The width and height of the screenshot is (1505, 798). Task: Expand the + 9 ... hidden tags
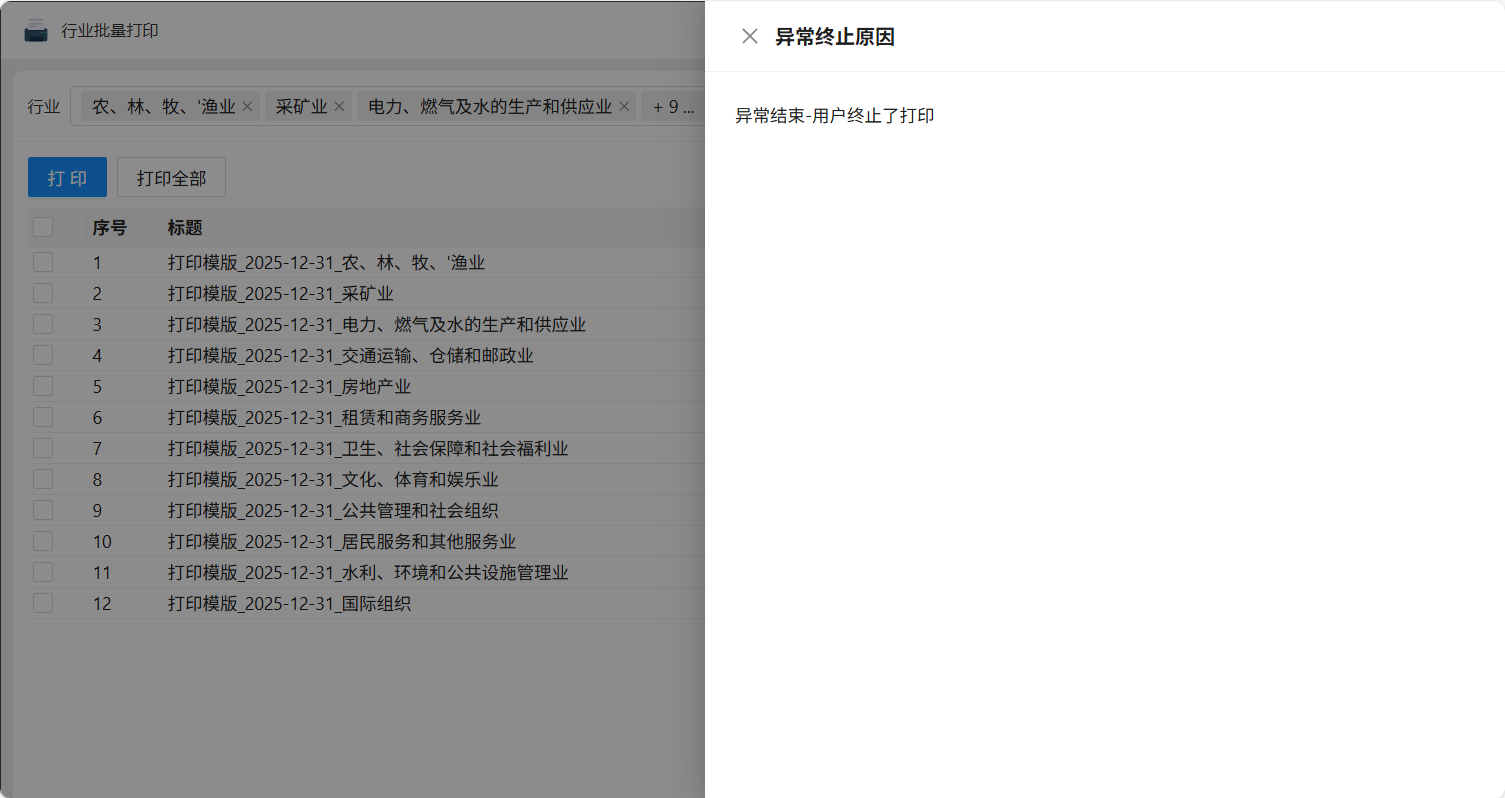click(x=673, y=106)
